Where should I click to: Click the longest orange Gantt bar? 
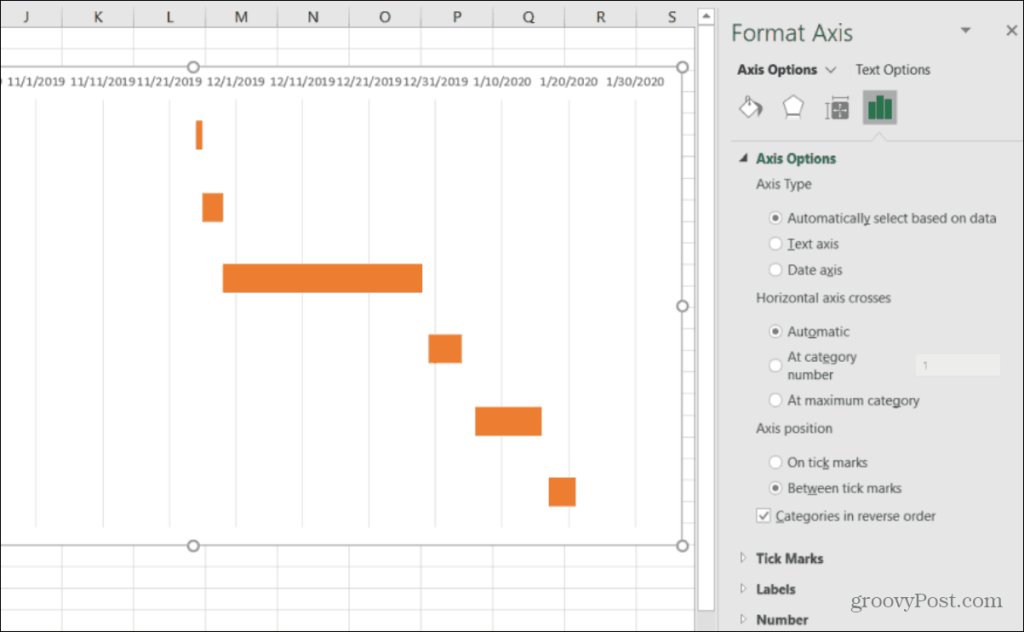pos(322,278)
